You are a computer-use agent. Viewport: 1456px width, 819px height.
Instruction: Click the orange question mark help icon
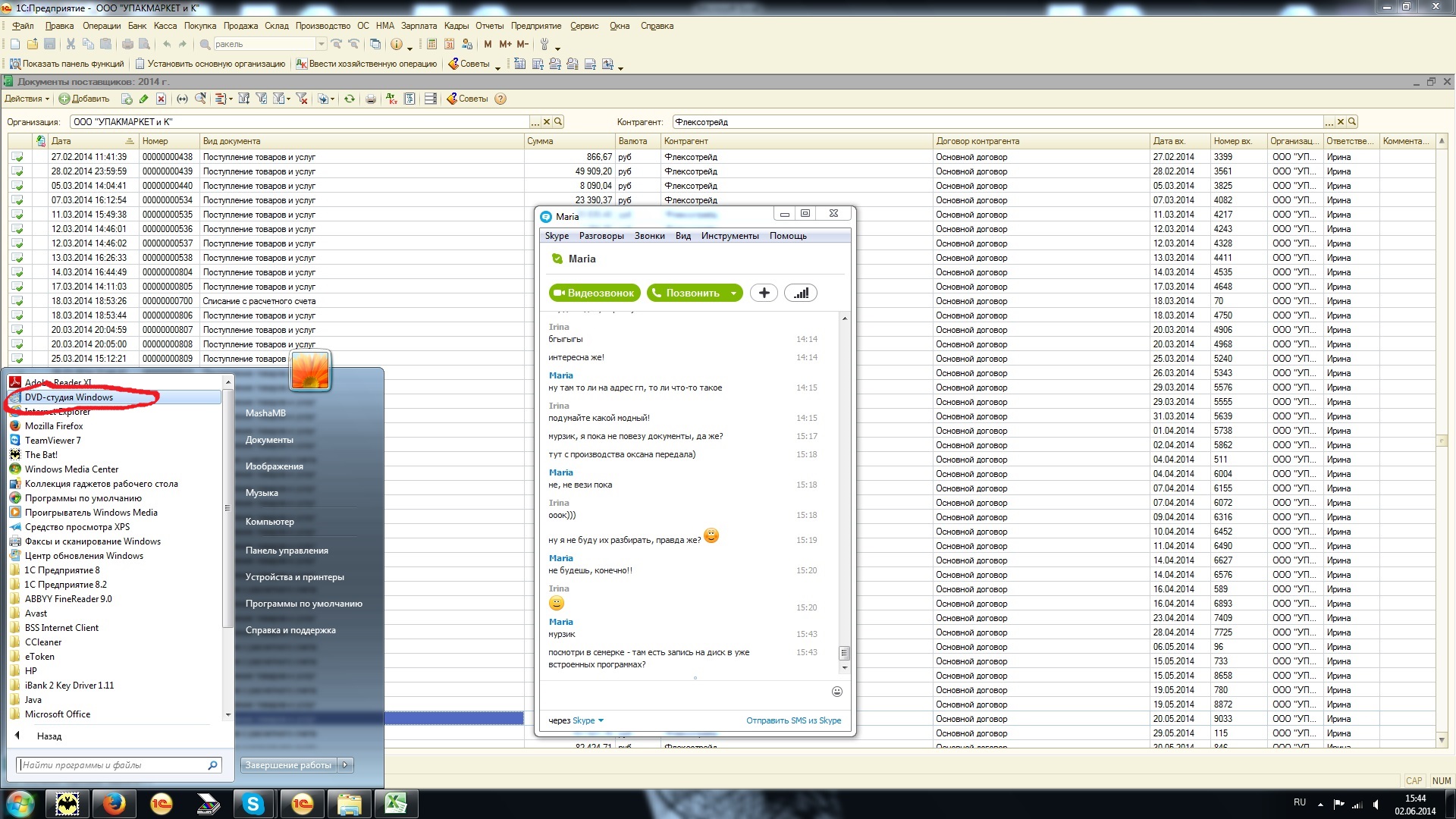coord(500,99)
